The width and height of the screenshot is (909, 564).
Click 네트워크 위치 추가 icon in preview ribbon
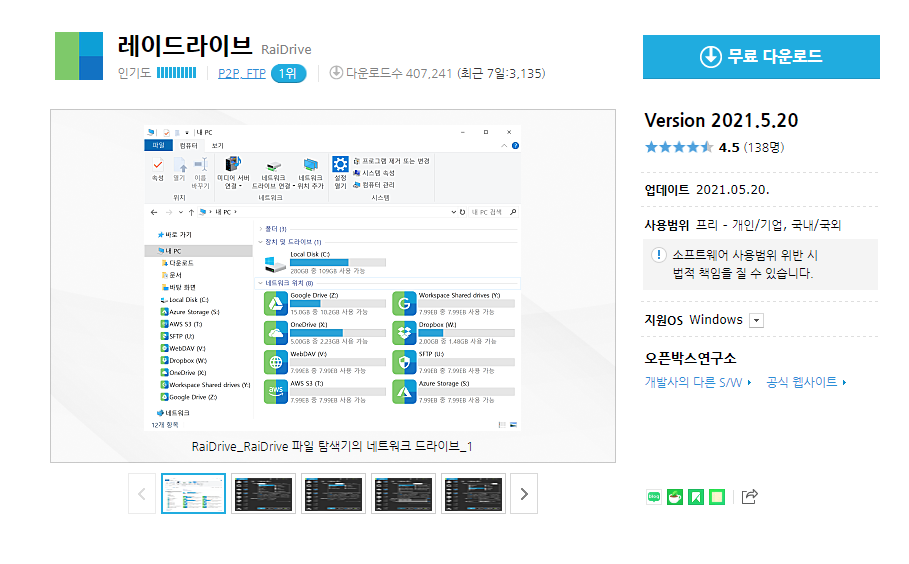click(311, 165)
